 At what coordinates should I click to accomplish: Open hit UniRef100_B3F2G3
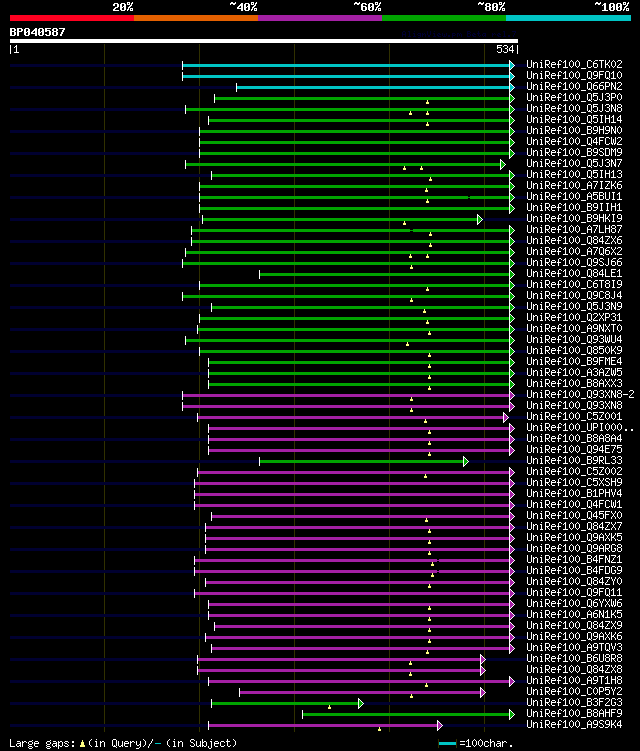point(574,703)
